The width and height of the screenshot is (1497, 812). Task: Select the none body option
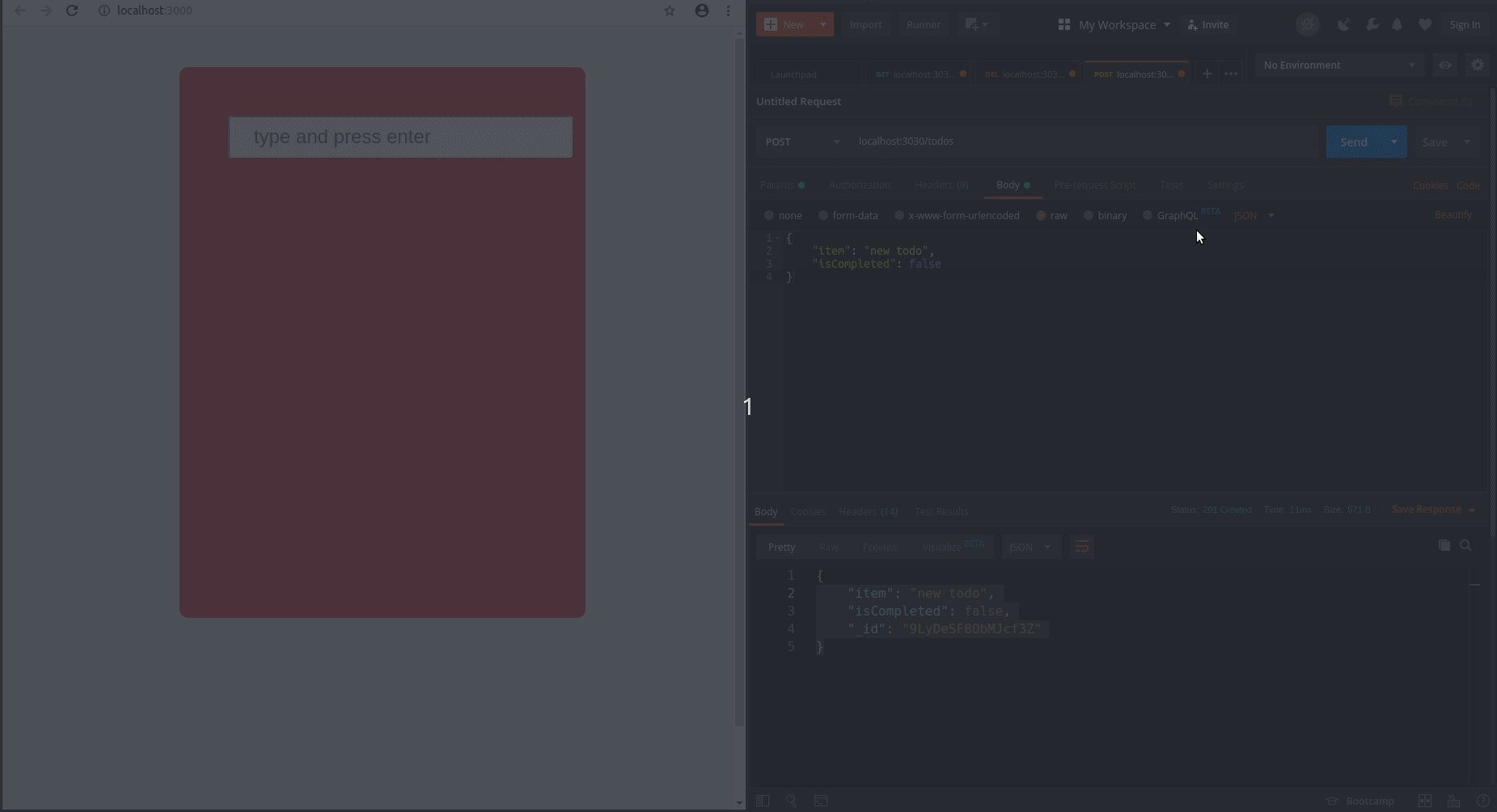pos(769,215)
